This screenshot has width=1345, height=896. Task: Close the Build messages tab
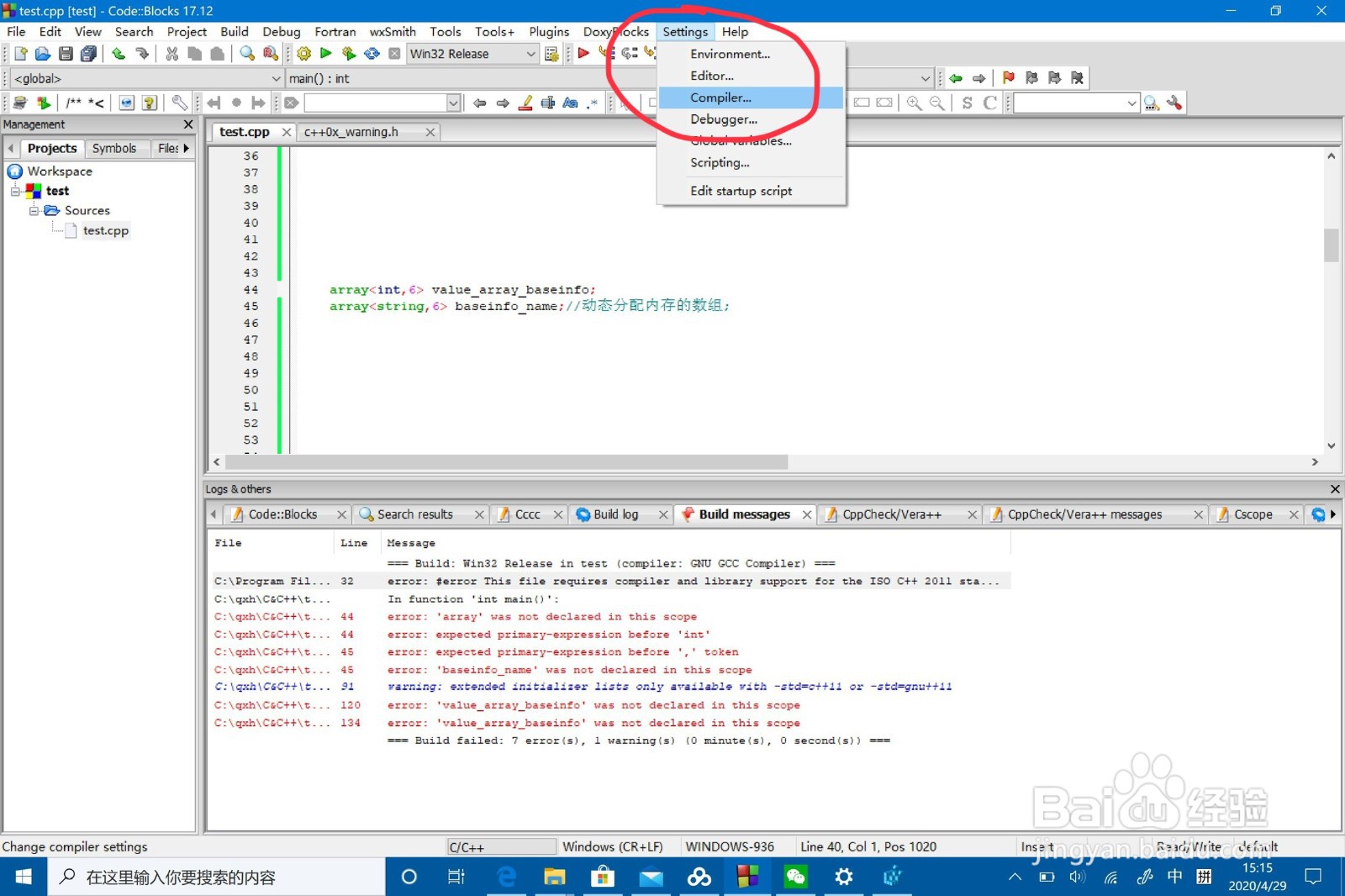tap(807, 514)
